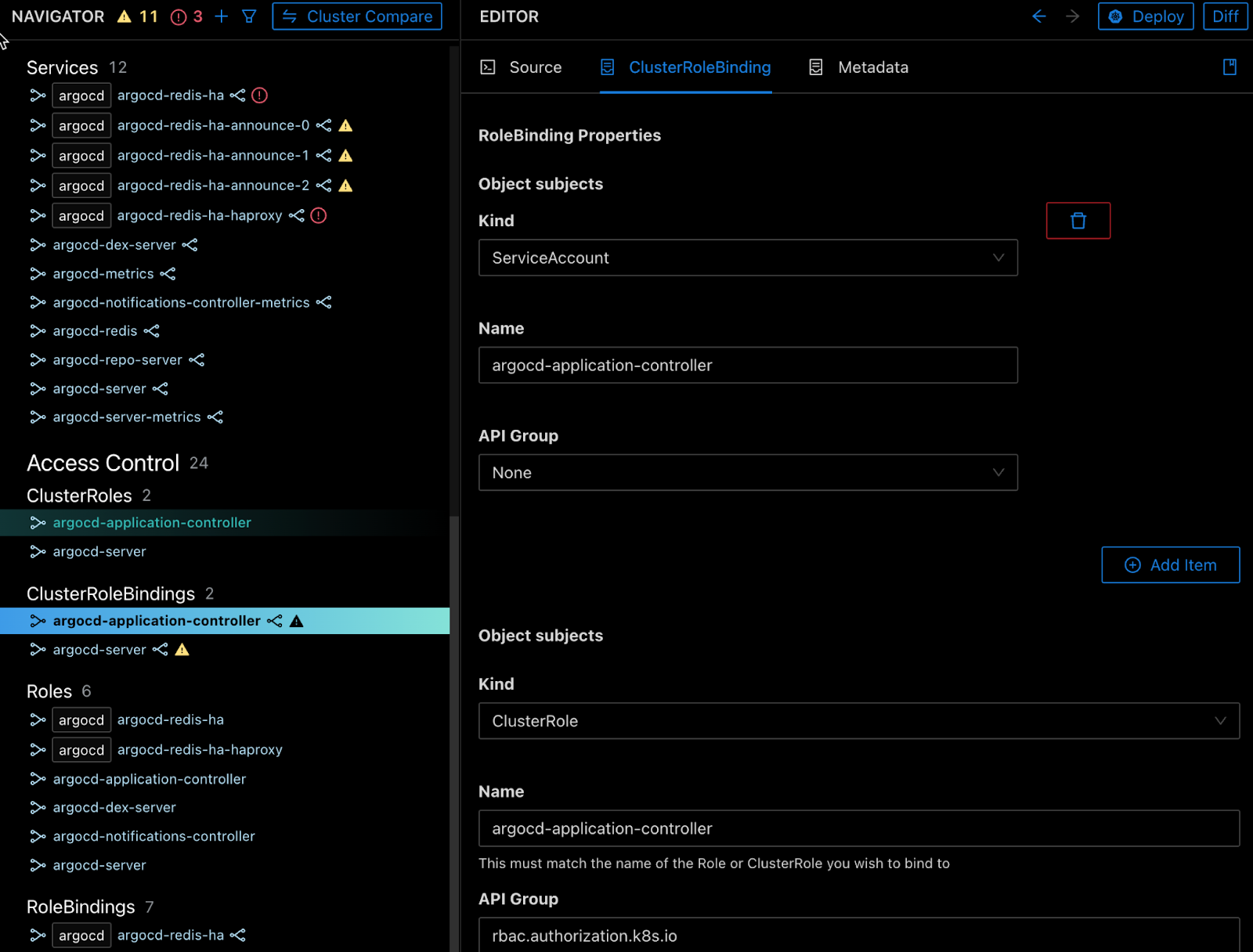Click share icon next to argocd-dex-server service
1253x952 pixels.
tap(190, 245)
